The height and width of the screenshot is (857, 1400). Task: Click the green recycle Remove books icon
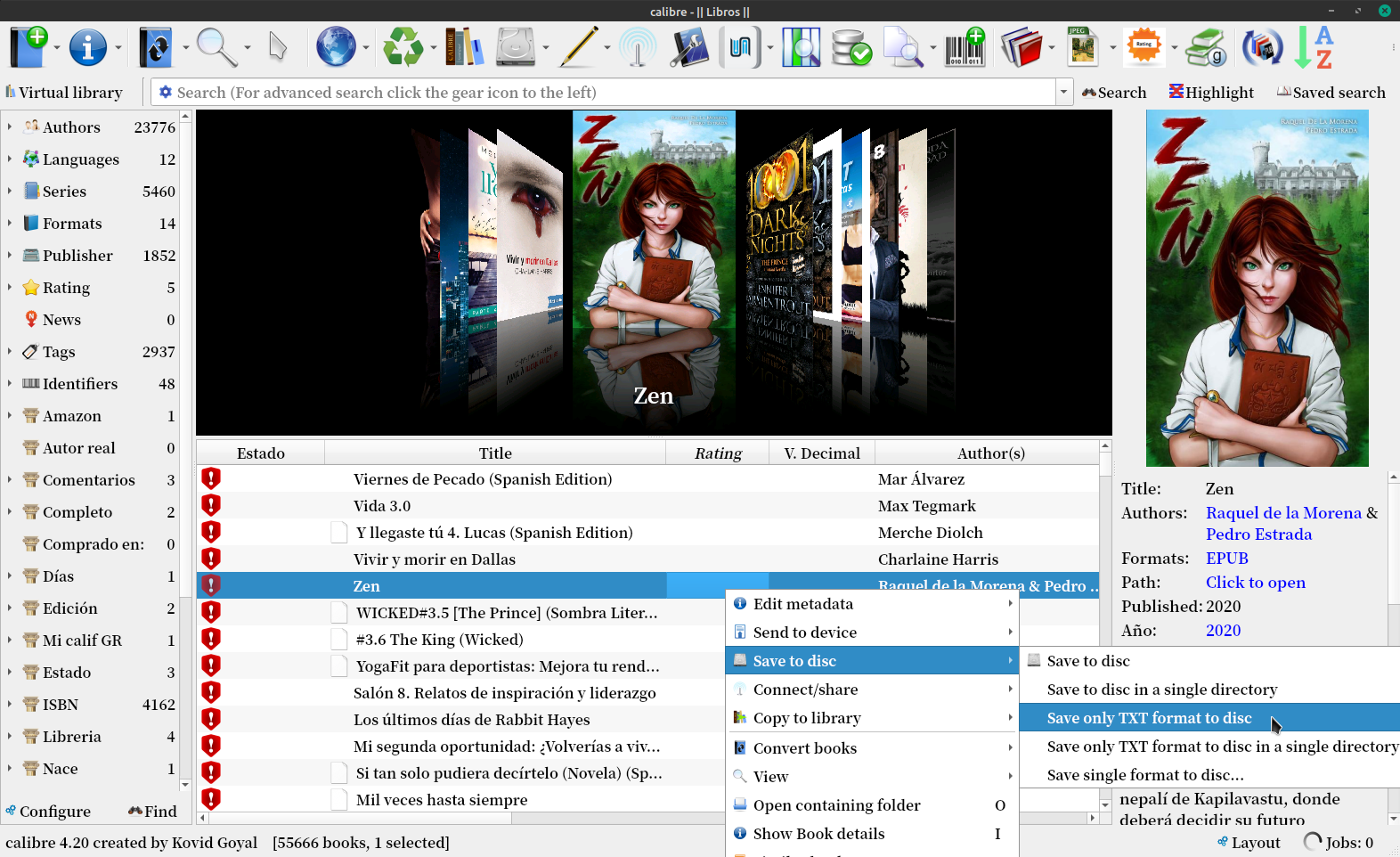(403, 47)
